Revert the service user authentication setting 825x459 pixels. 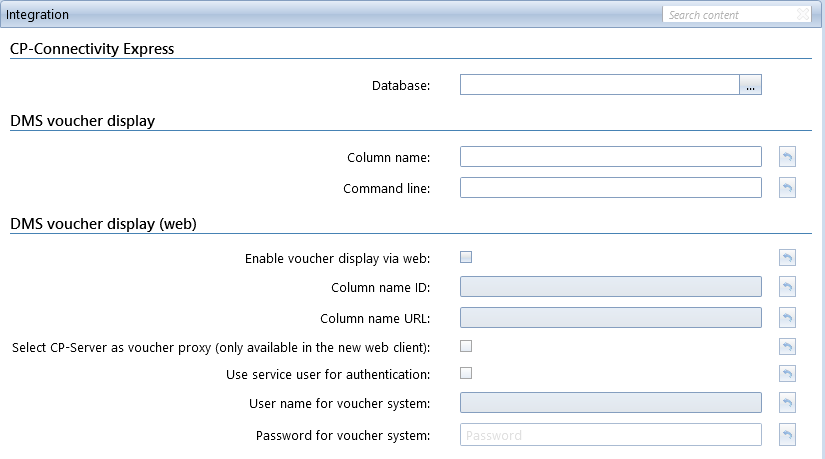pyautogui.click(x=787, y=374)
